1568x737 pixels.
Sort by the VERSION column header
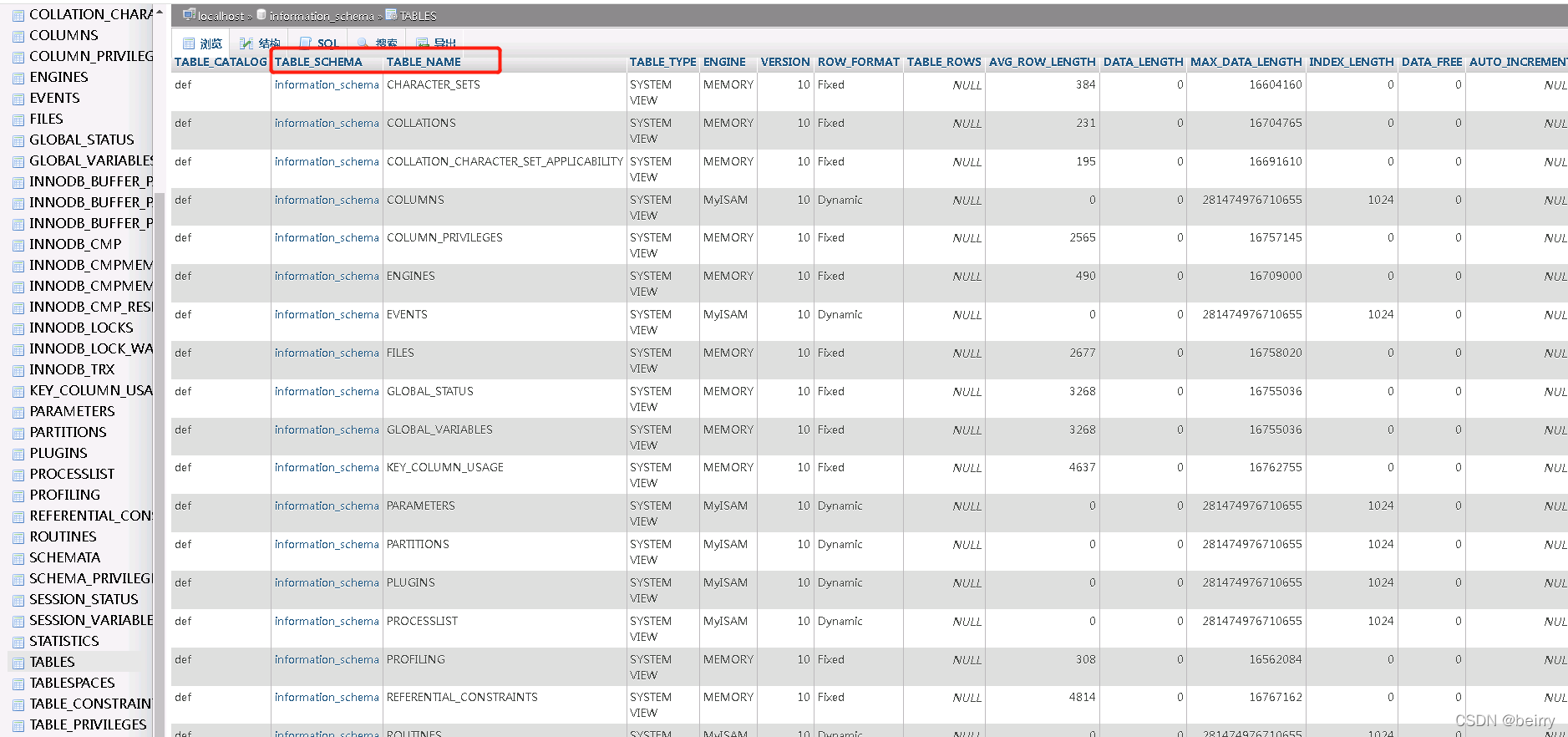785,62
